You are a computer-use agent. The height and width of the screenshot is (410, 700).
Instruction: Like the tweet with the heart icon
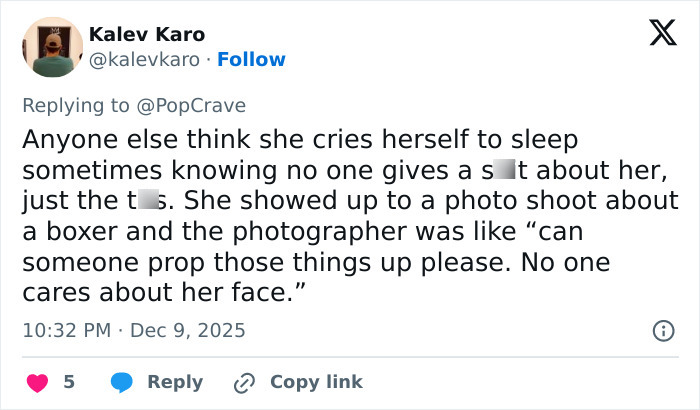tap(37, 382)
